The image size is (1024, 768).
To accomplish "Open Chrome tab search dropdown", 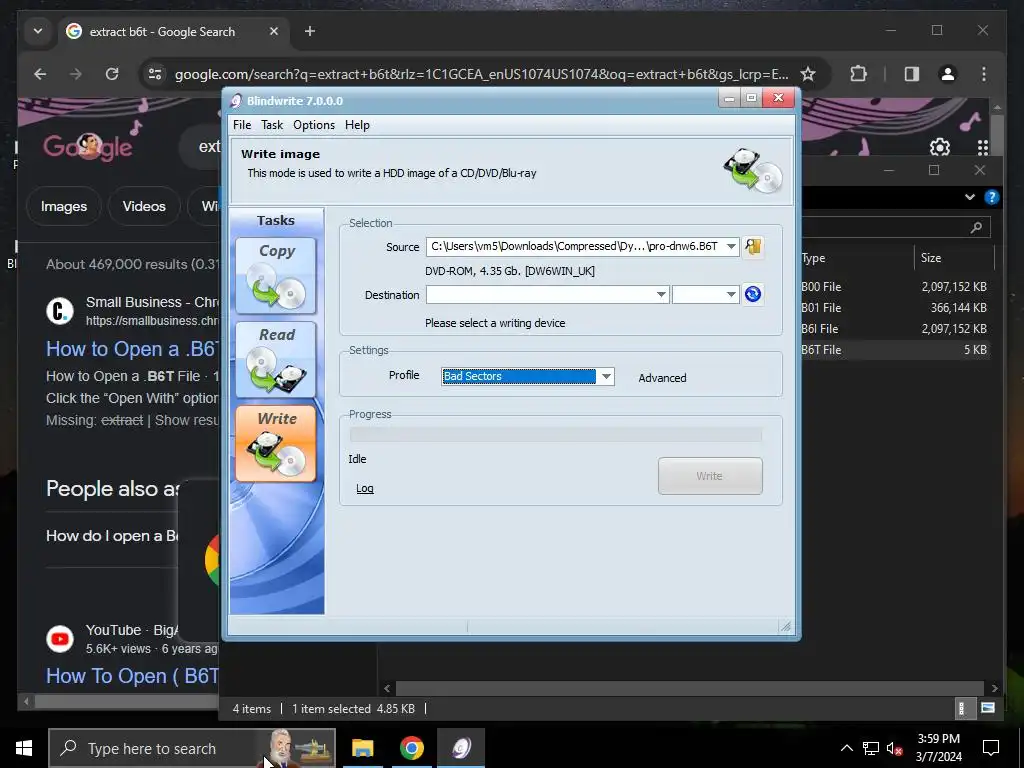I will [38, 31].
